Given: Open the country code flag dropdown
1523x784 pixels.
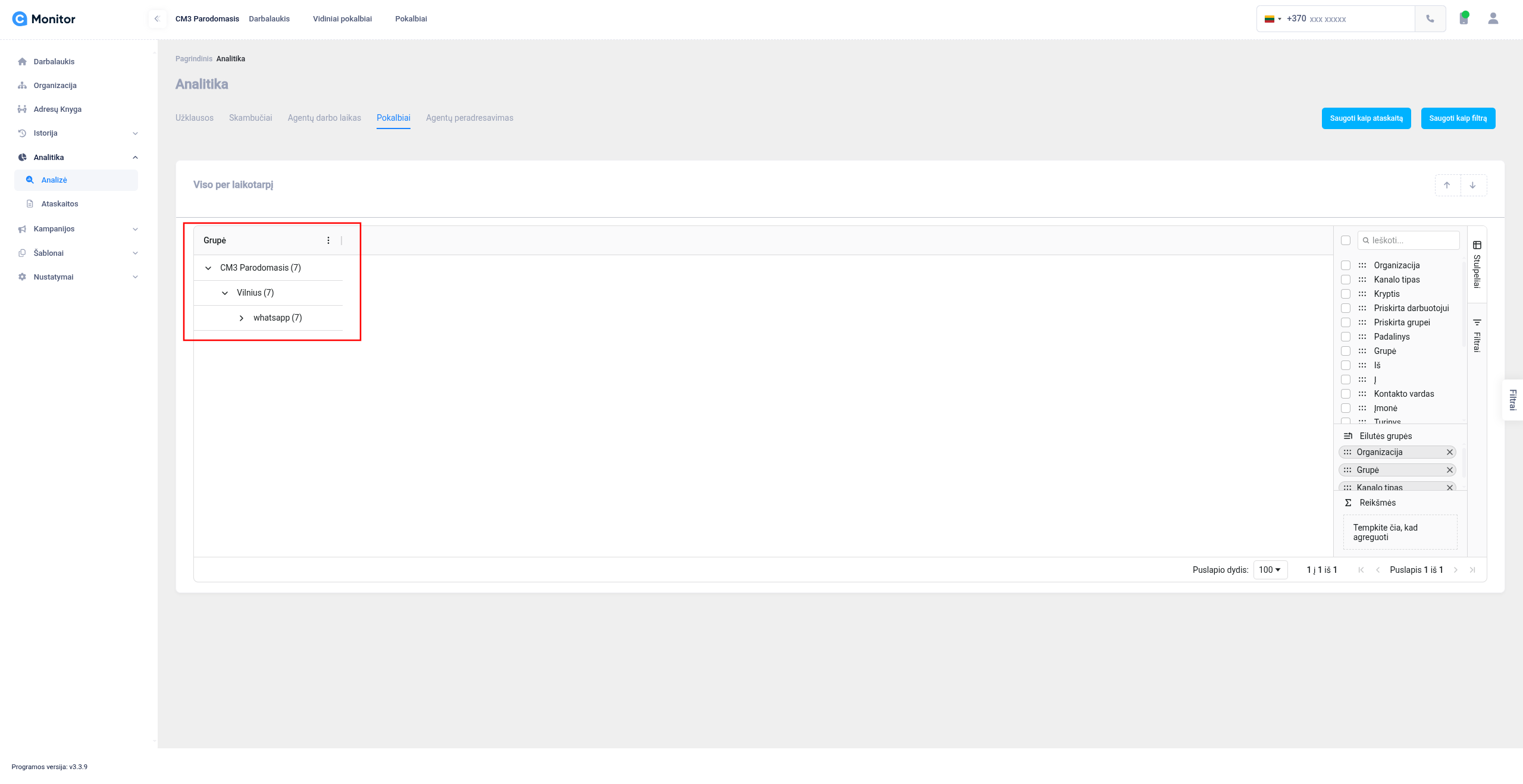Looking at the screenshot, I should point(1273,19).
